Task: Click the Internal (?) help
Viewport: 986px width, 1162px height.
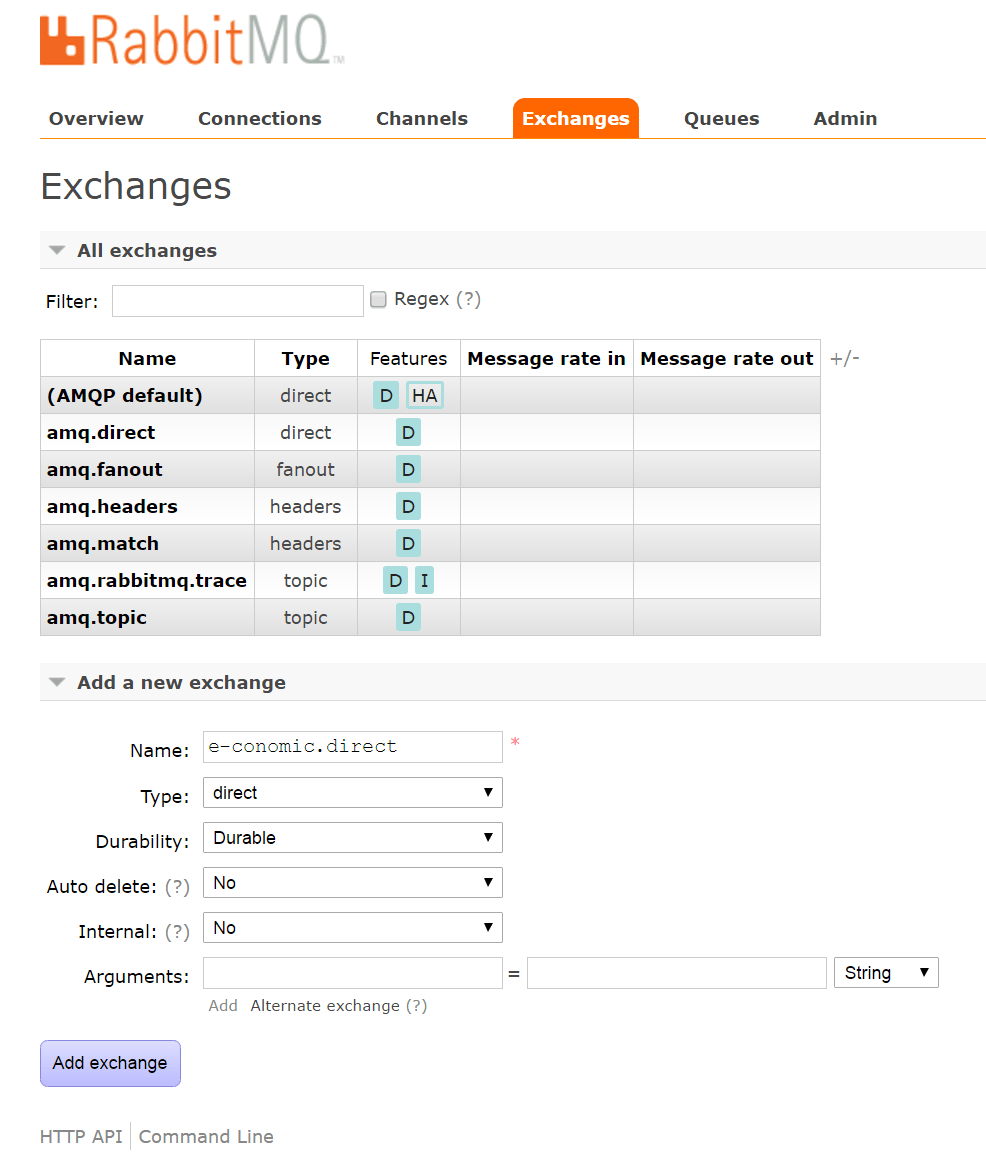Action: 177,932
